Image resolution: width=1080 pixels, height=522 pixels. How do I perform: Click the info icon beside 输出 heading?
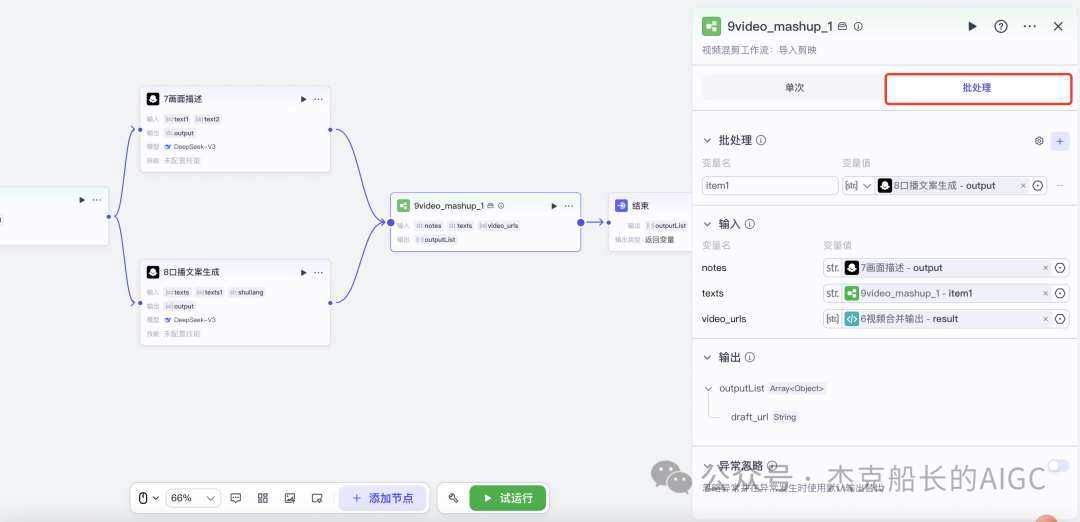pyautogui.click(x=750, y=357)
